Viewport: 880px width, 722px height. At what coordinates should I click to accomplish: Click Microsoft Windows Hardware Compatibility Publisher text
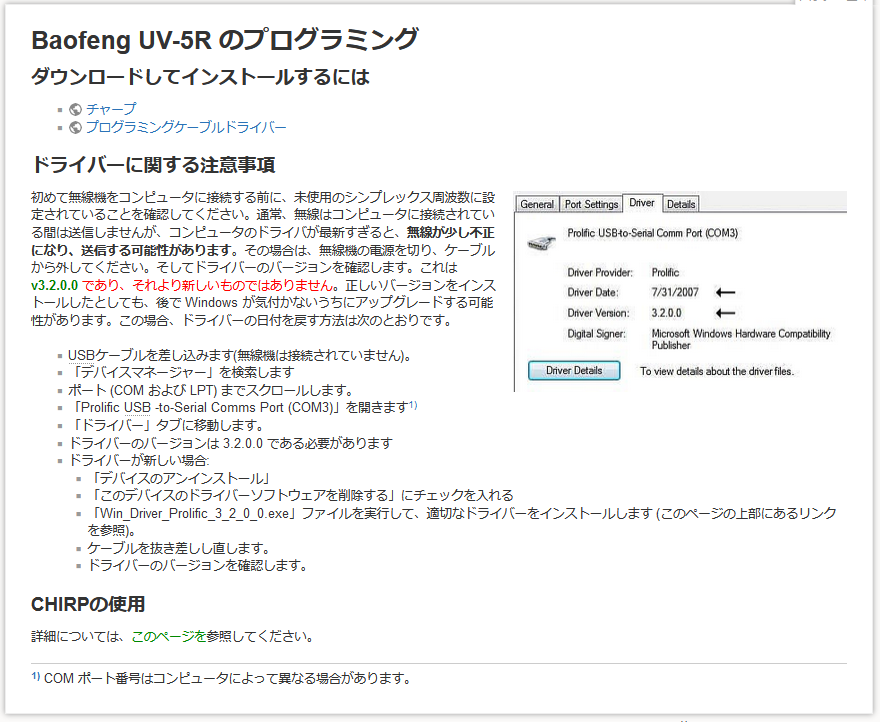[741, 339]
